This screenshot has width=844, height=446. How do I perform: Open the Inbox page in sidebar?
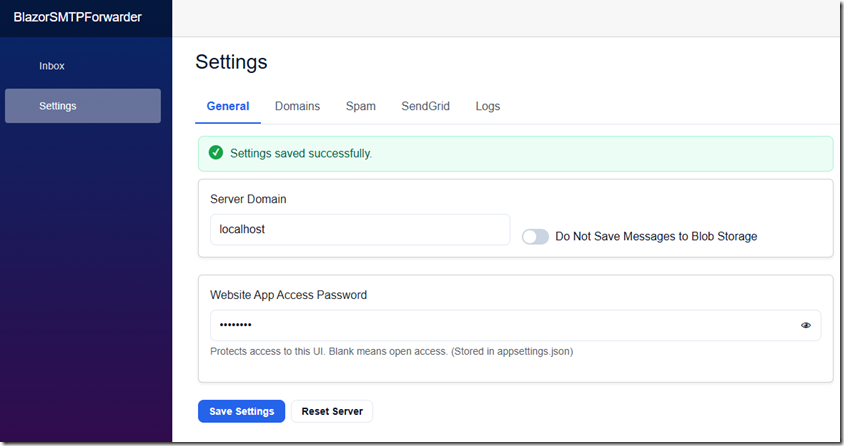tap(52, 66)
